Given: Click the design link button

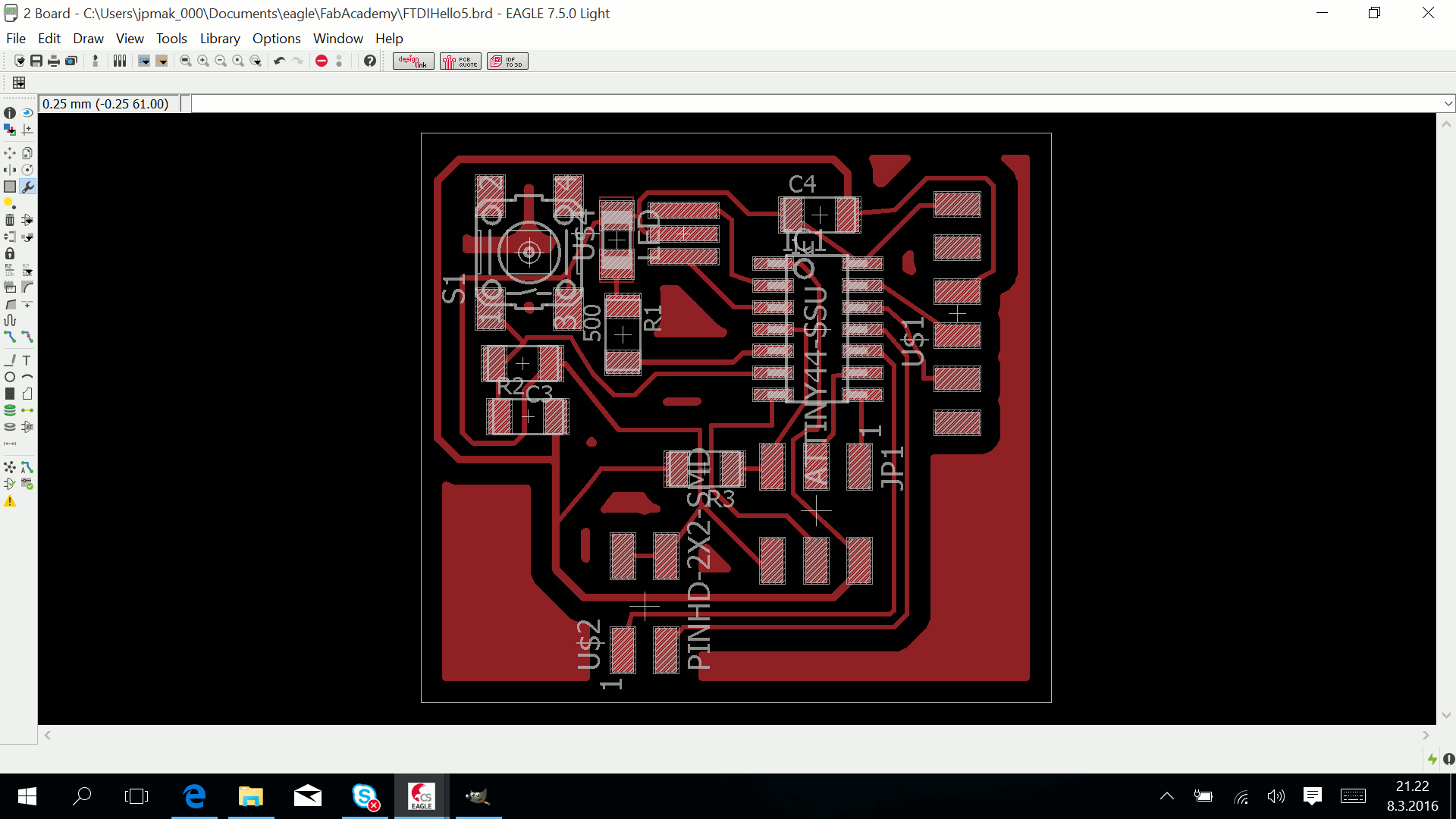Looking at the screenshot, I should pyautogui.click(x=413, y=61).
